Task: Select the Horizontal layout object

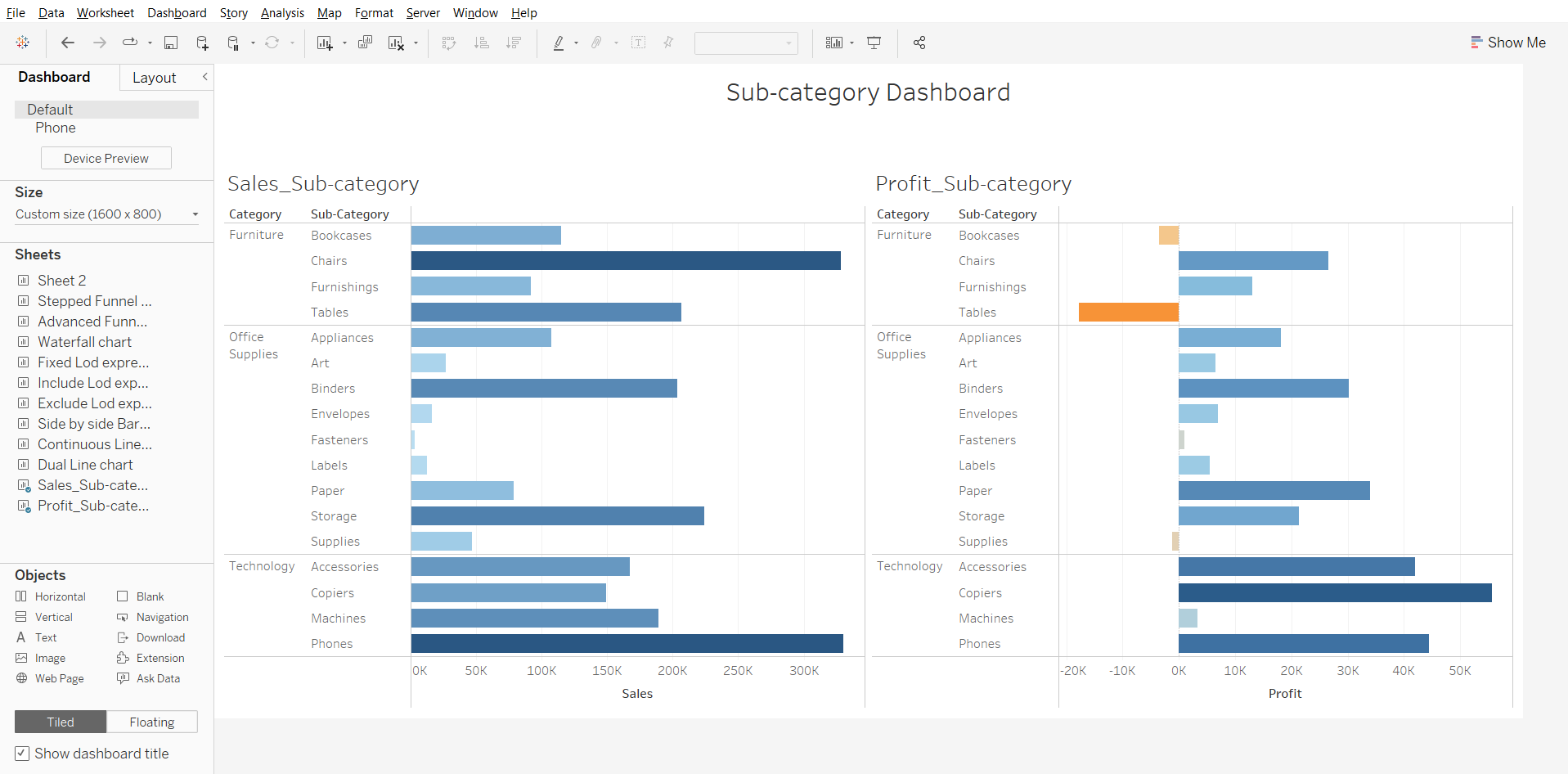Action: click(51, 596)
